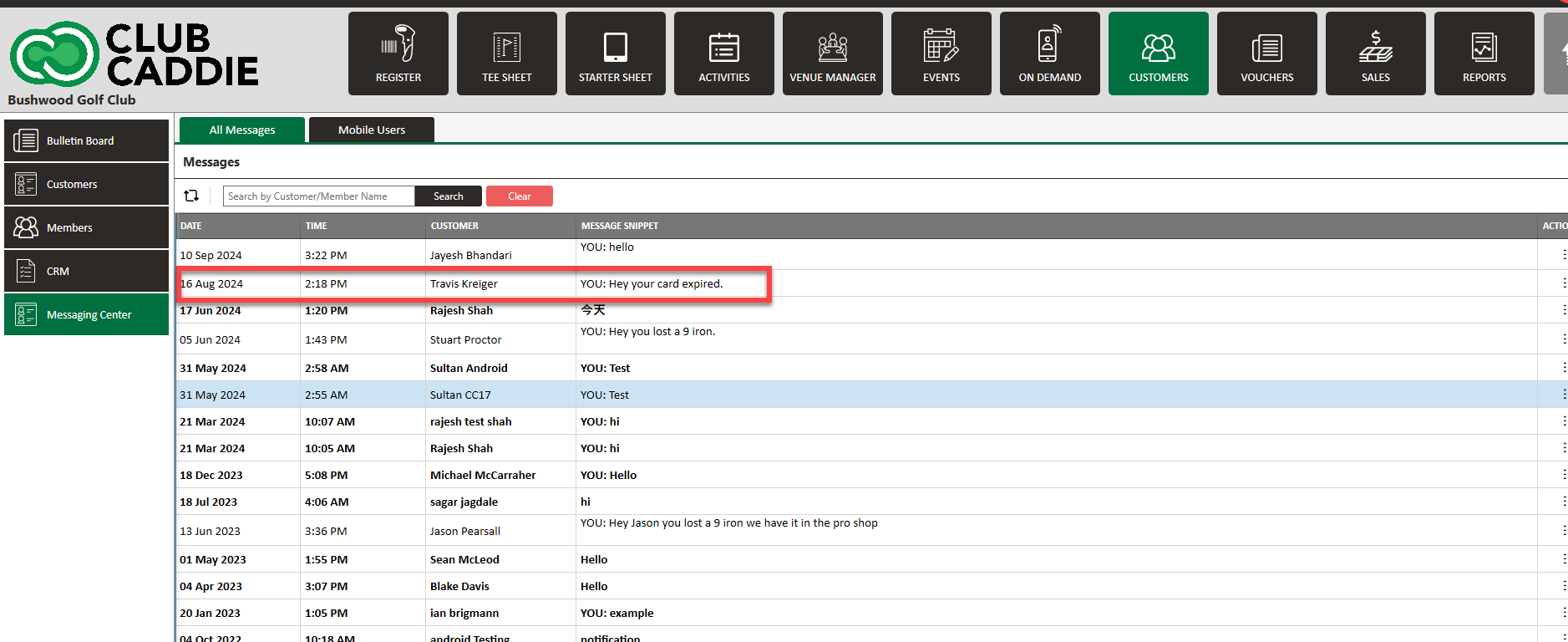Open the Vouchers module
This screenshot has width=1568, height=642.
coord(1267,53)
